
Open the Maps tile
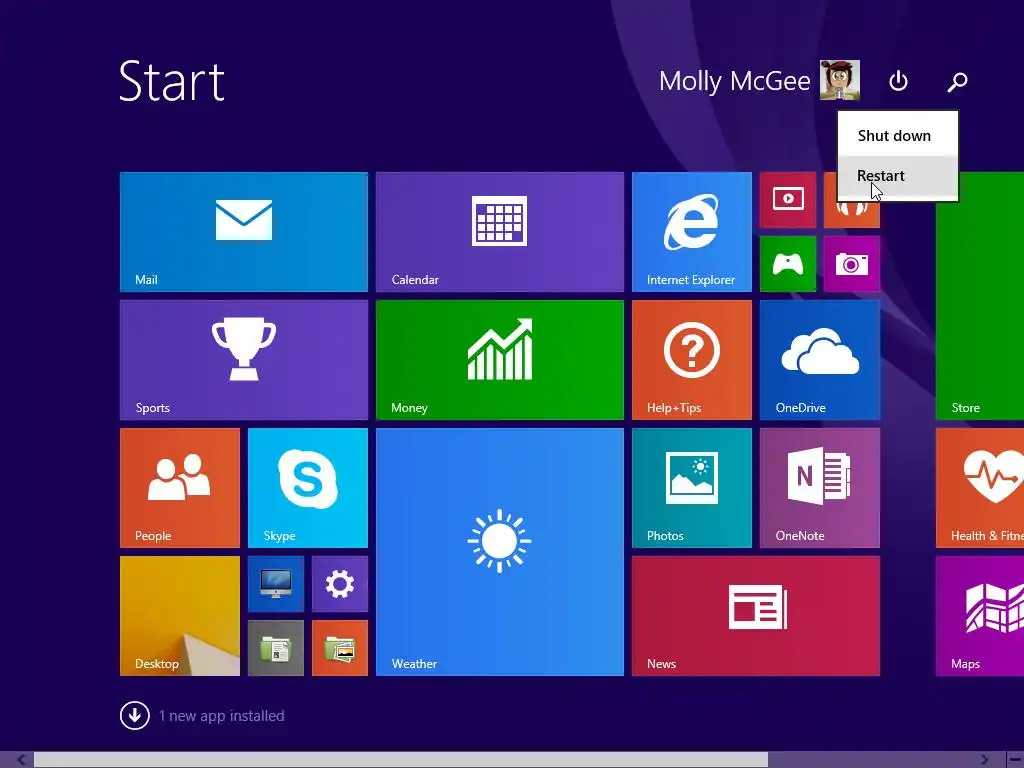click(x=980, y=616)
